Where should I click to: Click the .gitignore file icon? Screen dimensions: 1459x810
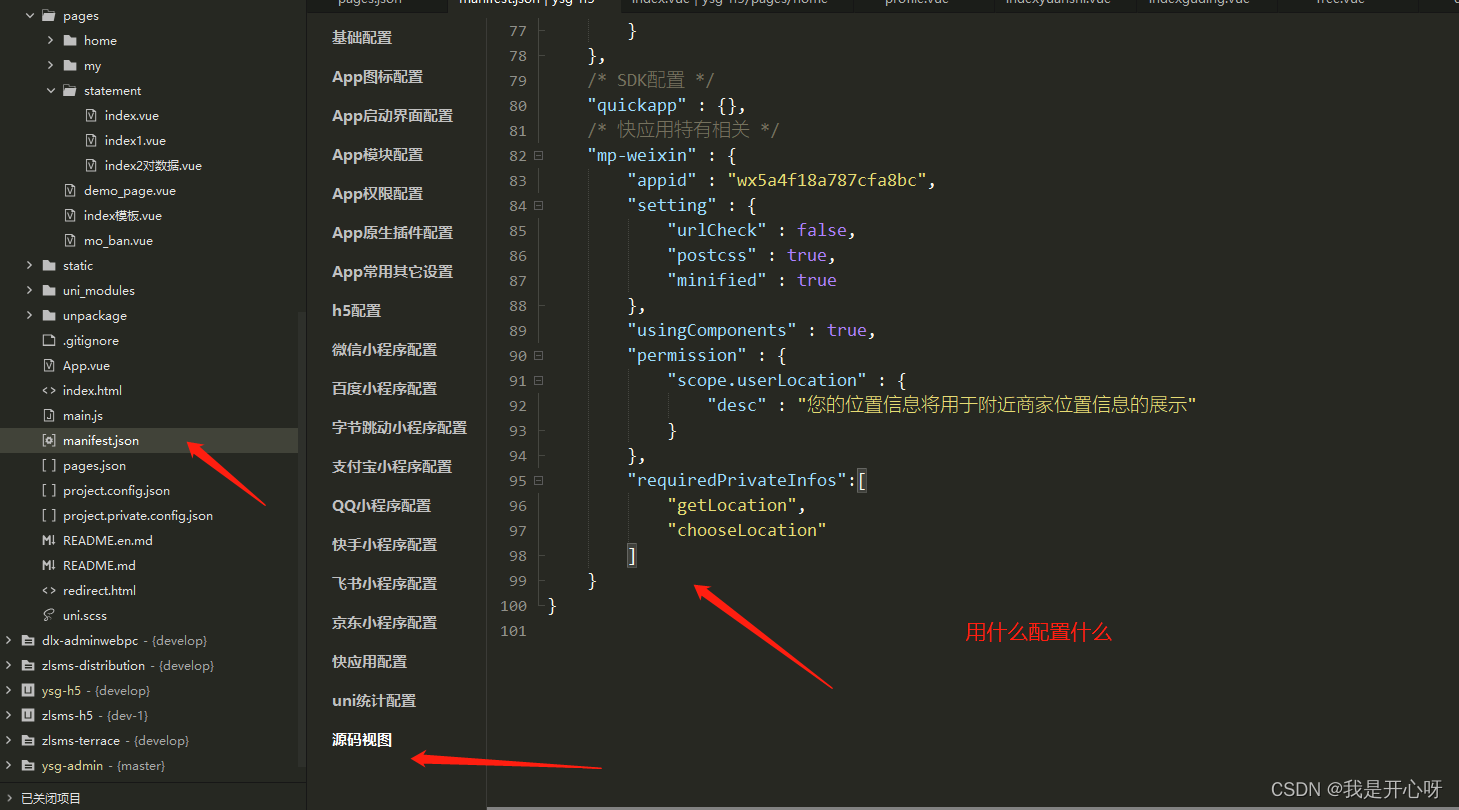pyautogui.click(x=49, y=341)
